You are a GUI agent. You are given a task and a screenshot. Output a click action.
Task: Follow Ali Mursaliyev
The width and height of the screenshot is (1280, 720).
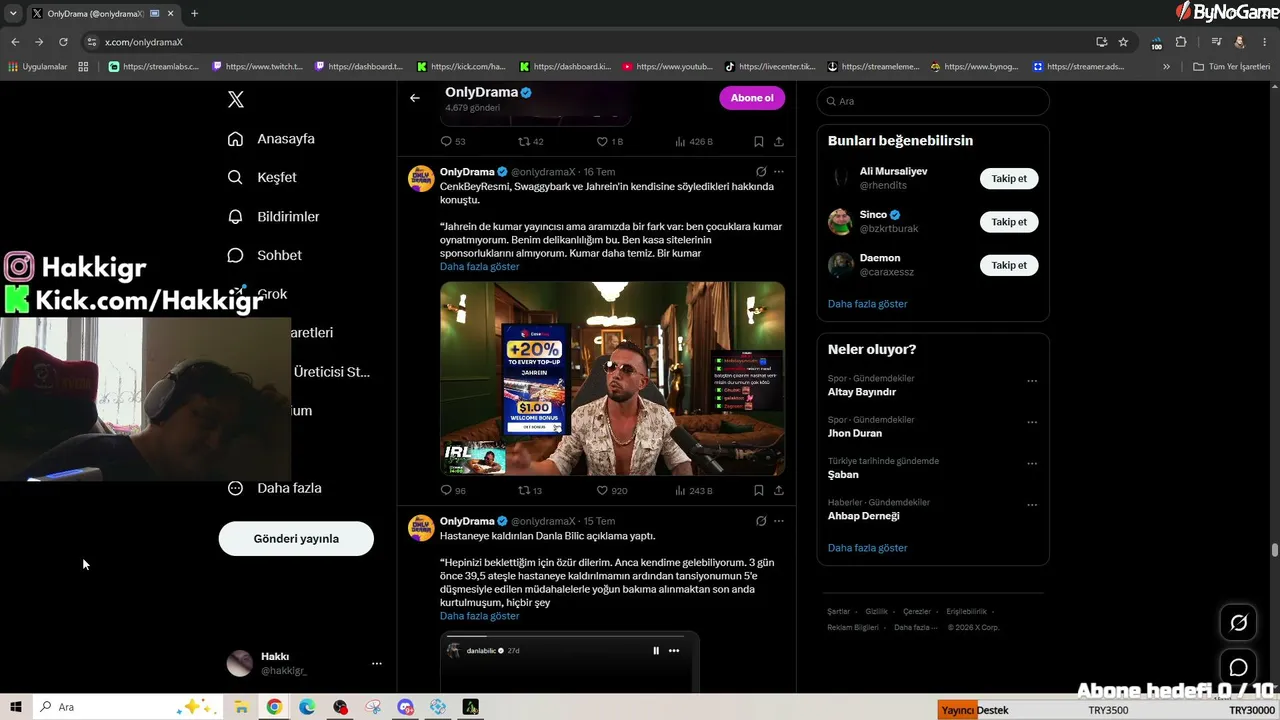pyautogui.click(x=1009, y=179)
